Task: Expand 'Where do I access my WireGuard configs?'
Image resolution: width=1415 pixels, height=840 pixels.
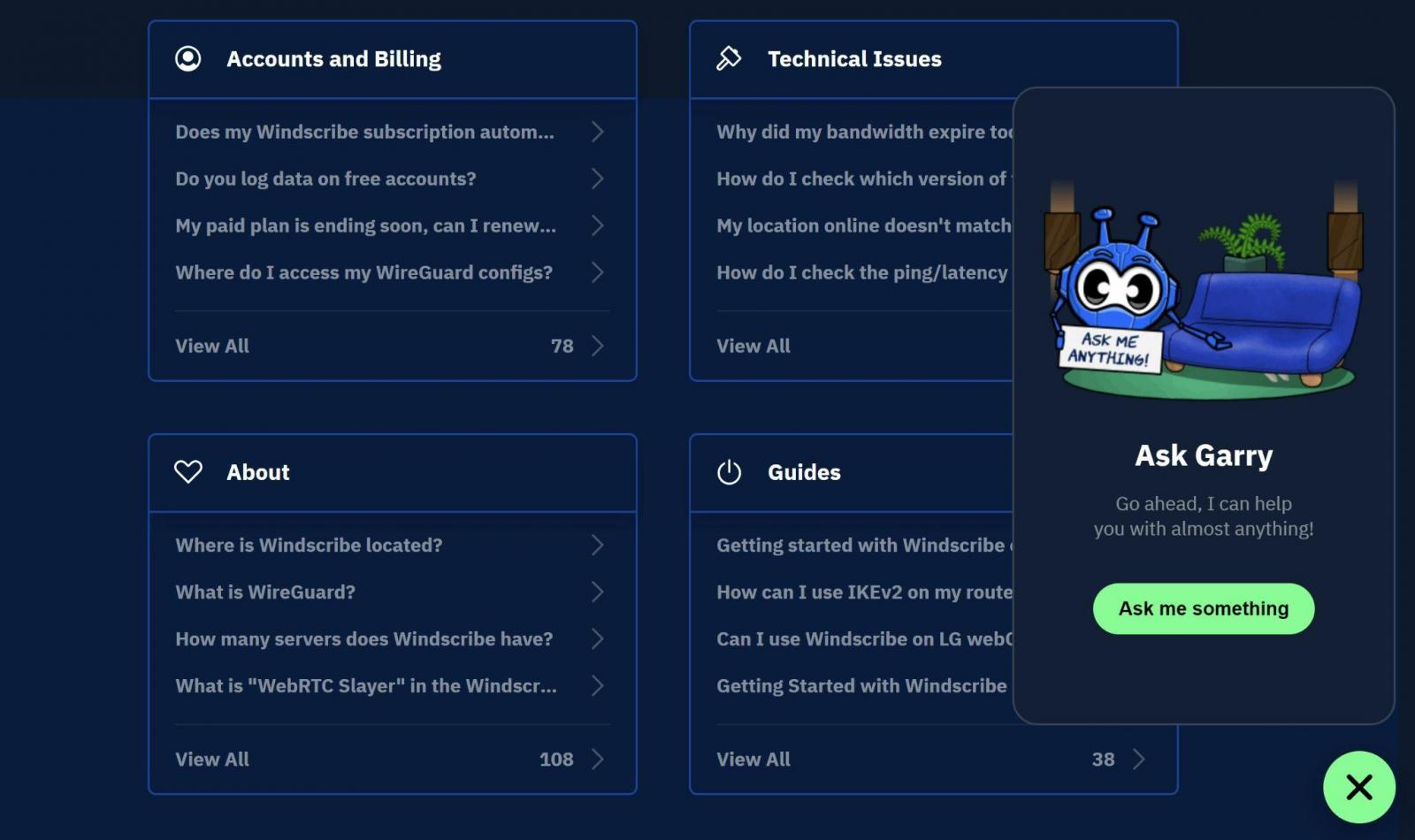Action: 363,272
